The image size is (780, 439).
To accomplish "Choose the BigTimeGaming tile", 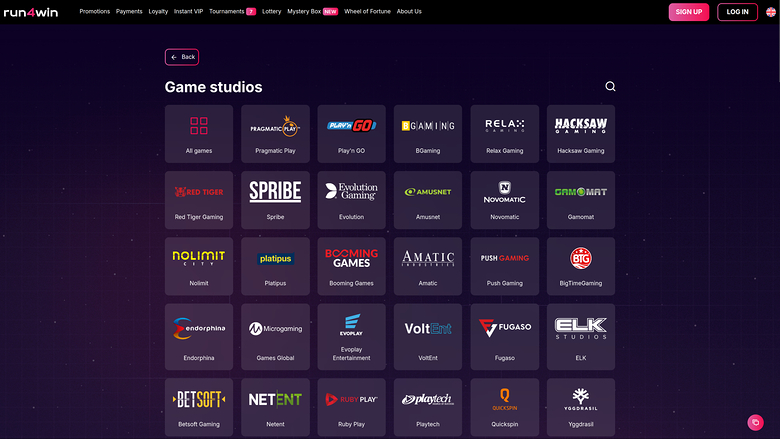I will (x=581, y=266).
